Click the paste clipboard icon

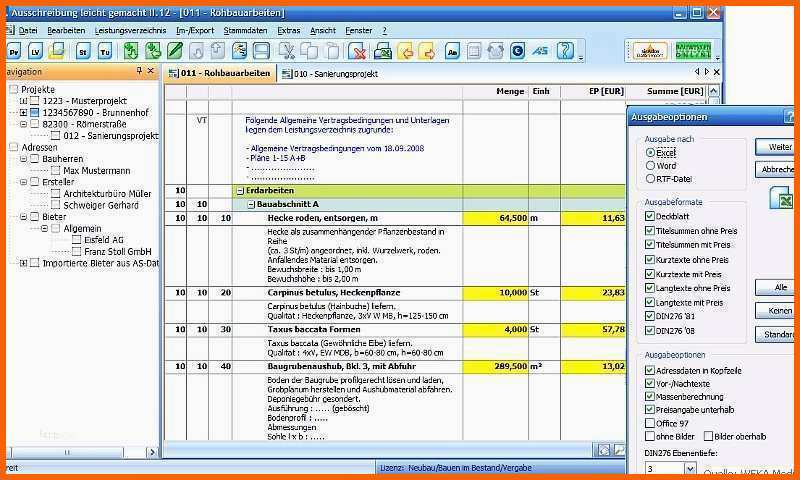(x=332, y=51)
